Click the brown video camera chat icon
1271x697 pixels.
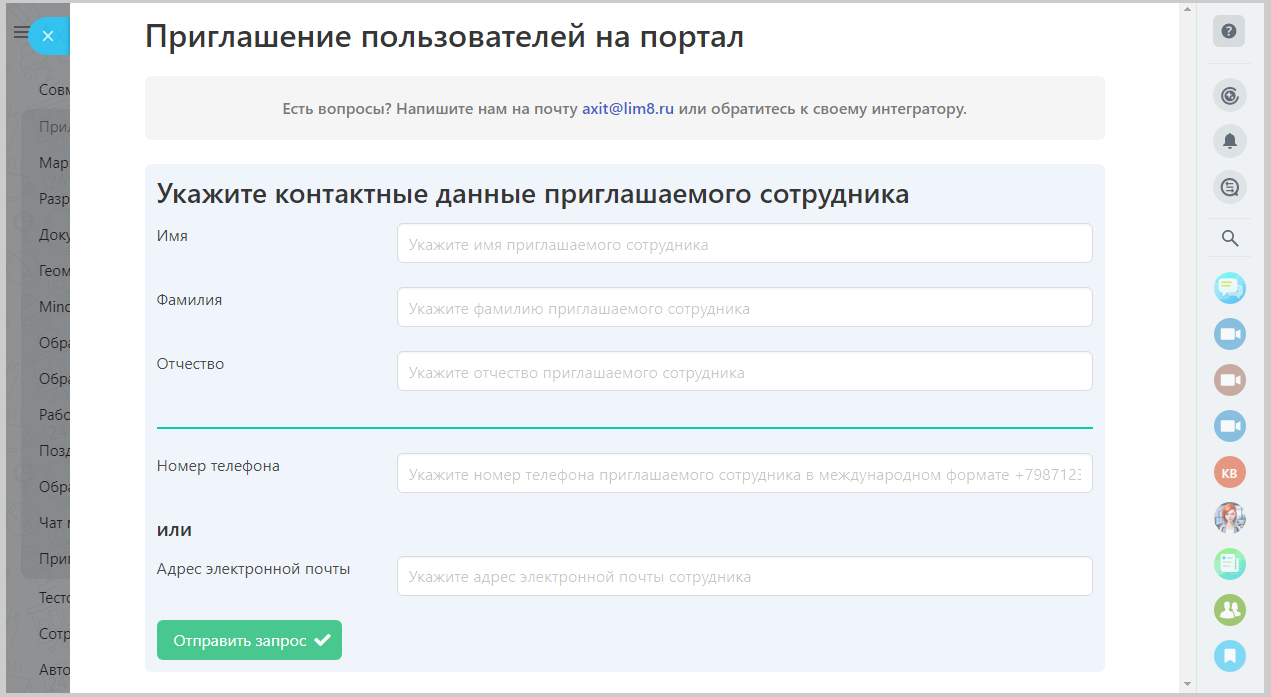click(1229, 380)
